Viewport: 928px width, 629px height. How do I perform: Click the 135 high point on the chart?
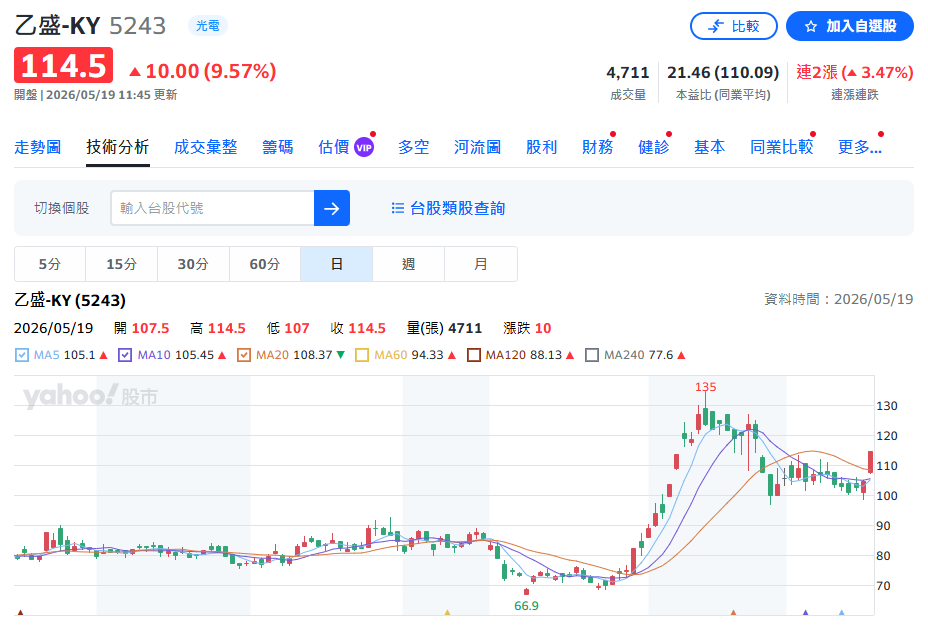point(705,387)
